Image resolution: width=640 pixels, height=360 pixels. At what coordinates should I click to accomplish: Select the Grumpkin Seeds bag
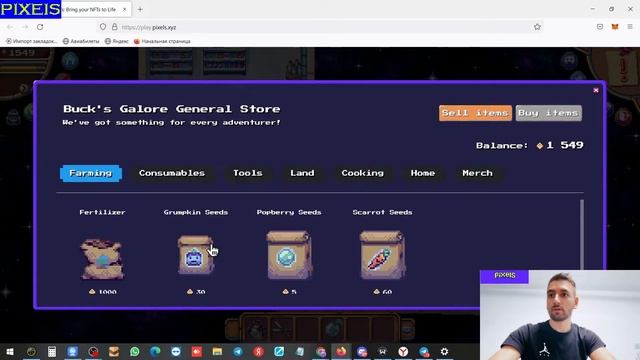196,255
